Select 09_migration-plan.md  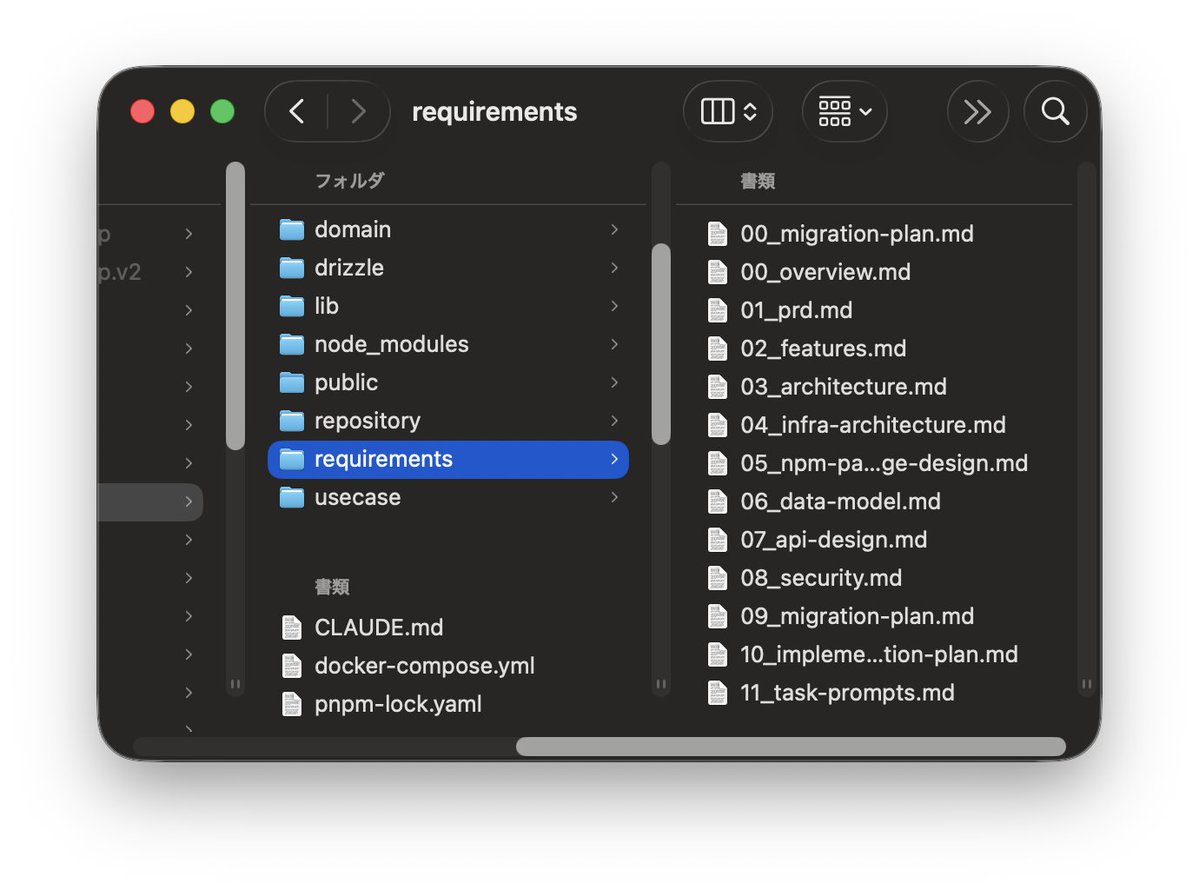[873, 616]
